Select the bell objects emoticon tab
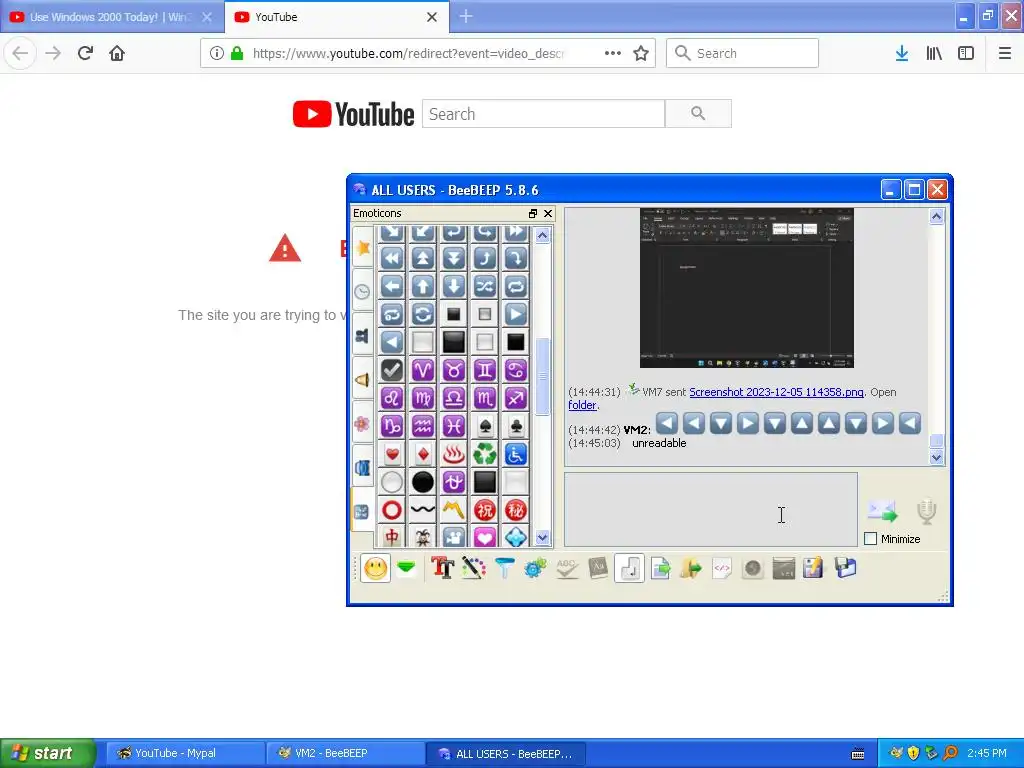 coord(362,379)
